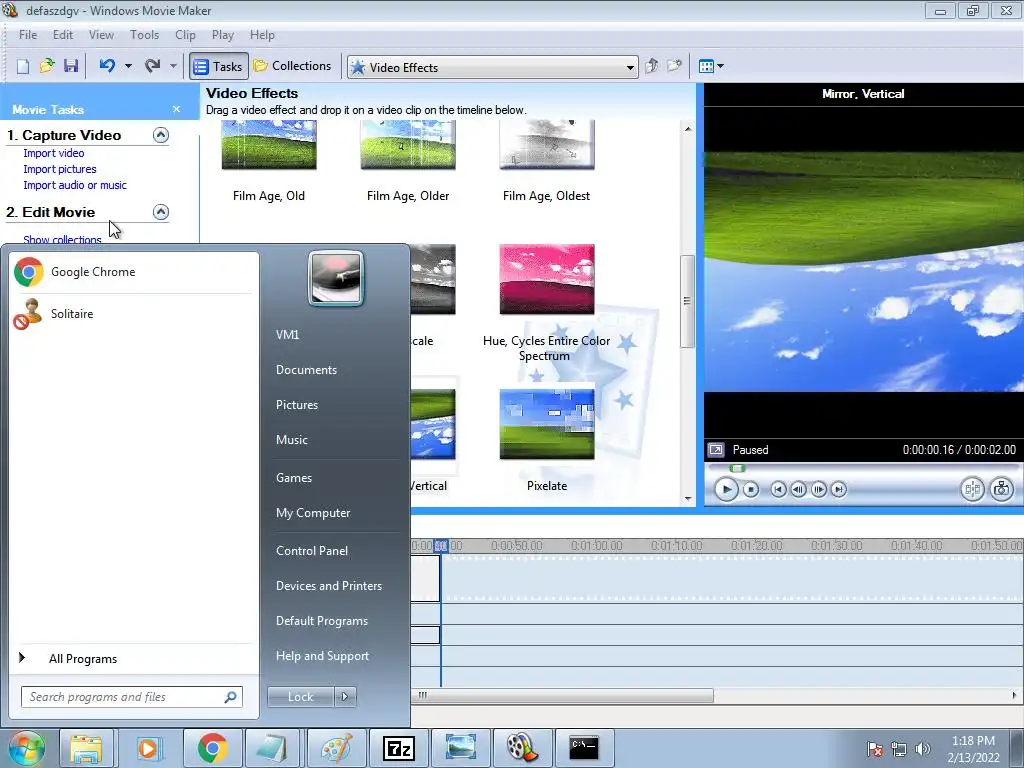Click the 7-Zip taskbar icon

tap(398, 748)
